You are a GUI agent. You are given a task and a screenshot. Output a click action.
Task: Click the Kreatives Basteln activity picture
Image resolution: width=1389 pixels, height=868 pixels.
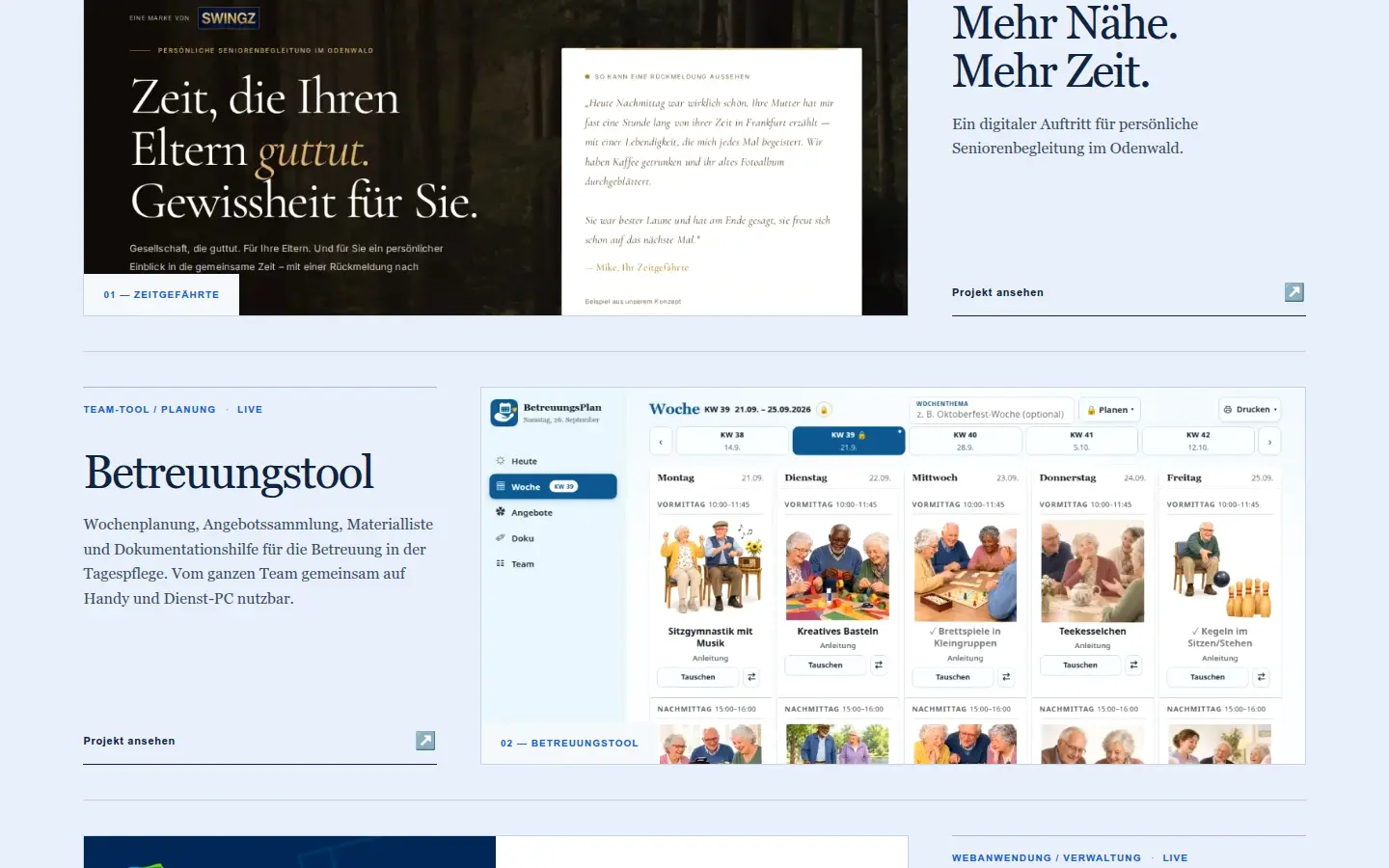[x=837, y=570]
